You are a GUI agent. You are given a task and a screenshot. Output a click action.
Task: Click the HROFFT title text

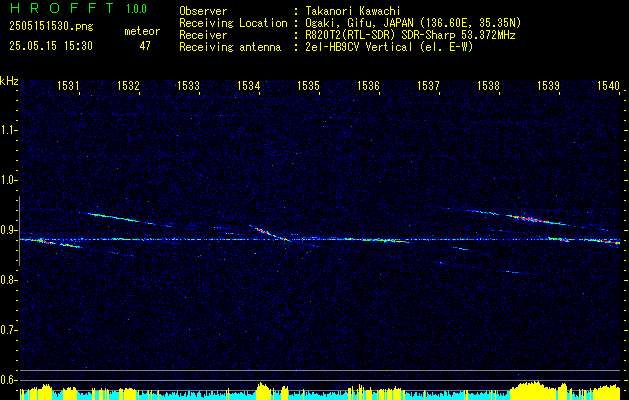coord(62,8)
